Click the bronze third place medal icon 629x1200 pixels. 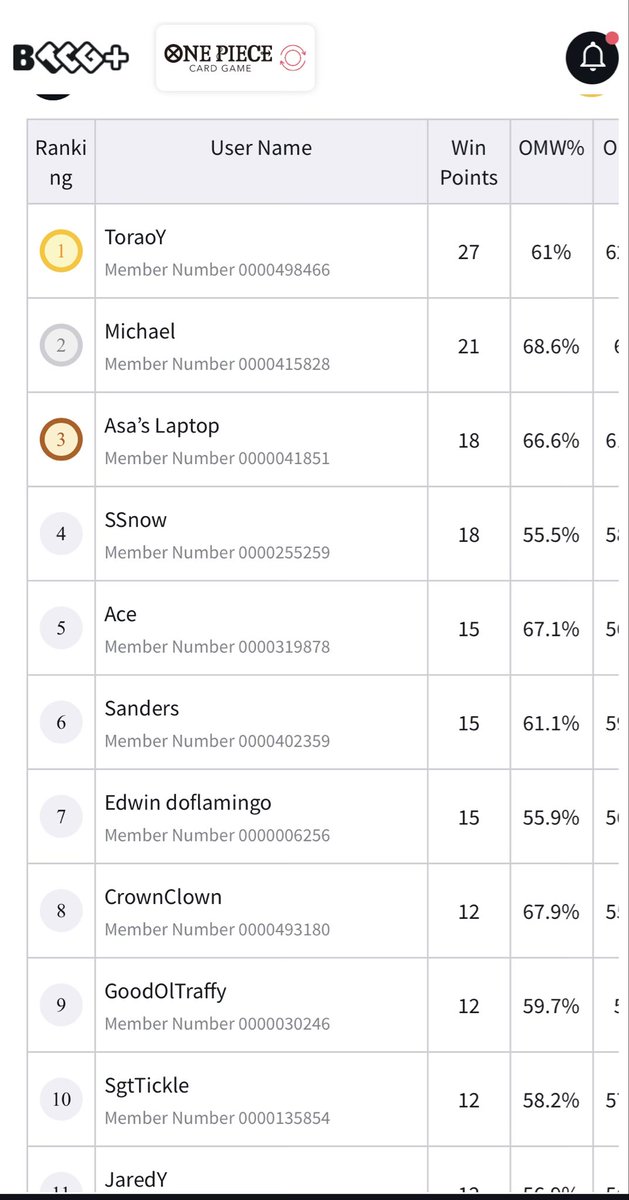(x=61, y=440)
